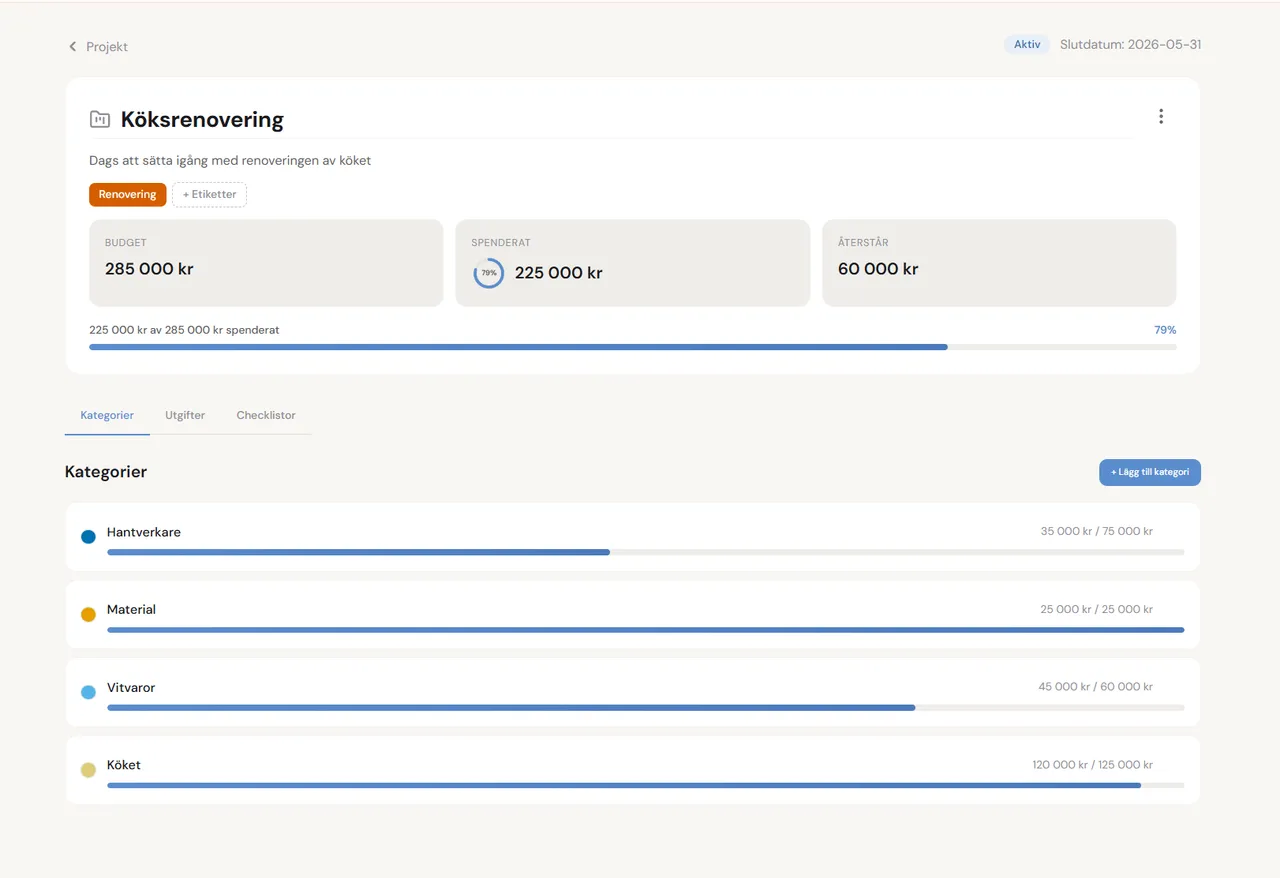Click the Vitvaror progress bar
1280x878 pixels.
click(646, 708)
